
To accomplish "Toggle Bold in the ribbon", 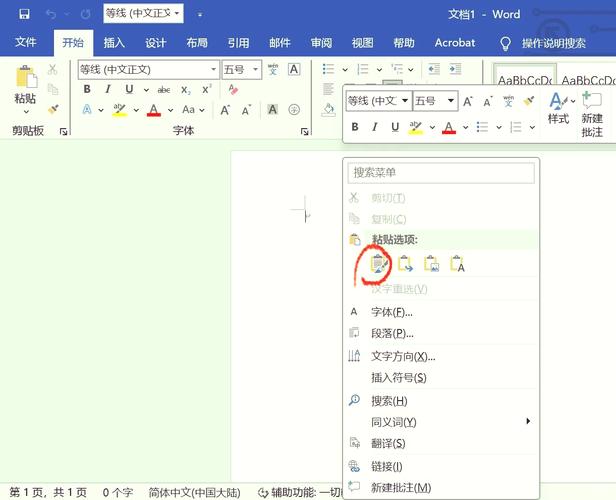I will click(87, 90).
